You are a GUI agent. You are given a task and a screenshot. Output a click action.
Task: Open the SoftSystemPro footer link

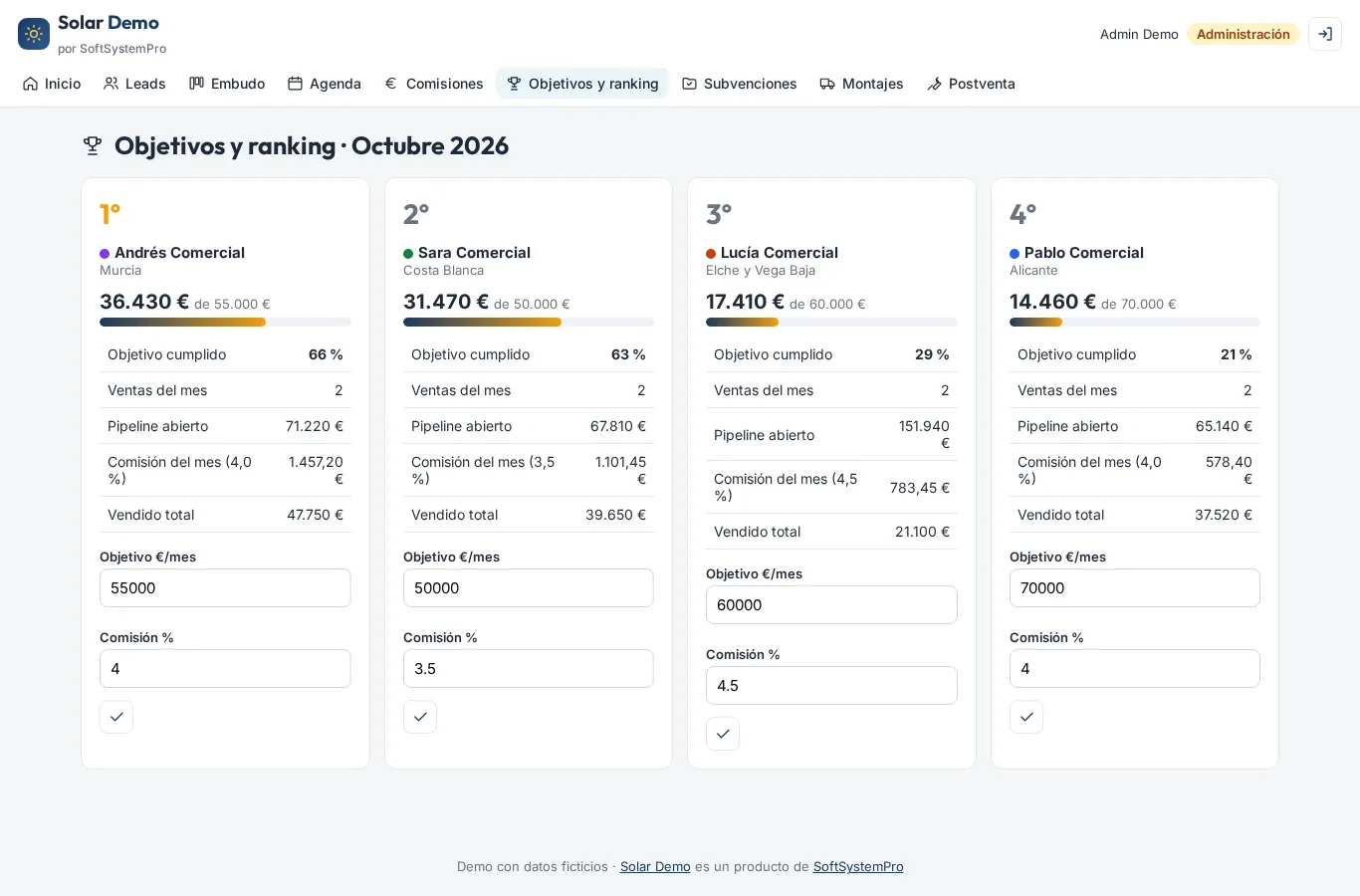pyautogui.click(x=858, y=867)
